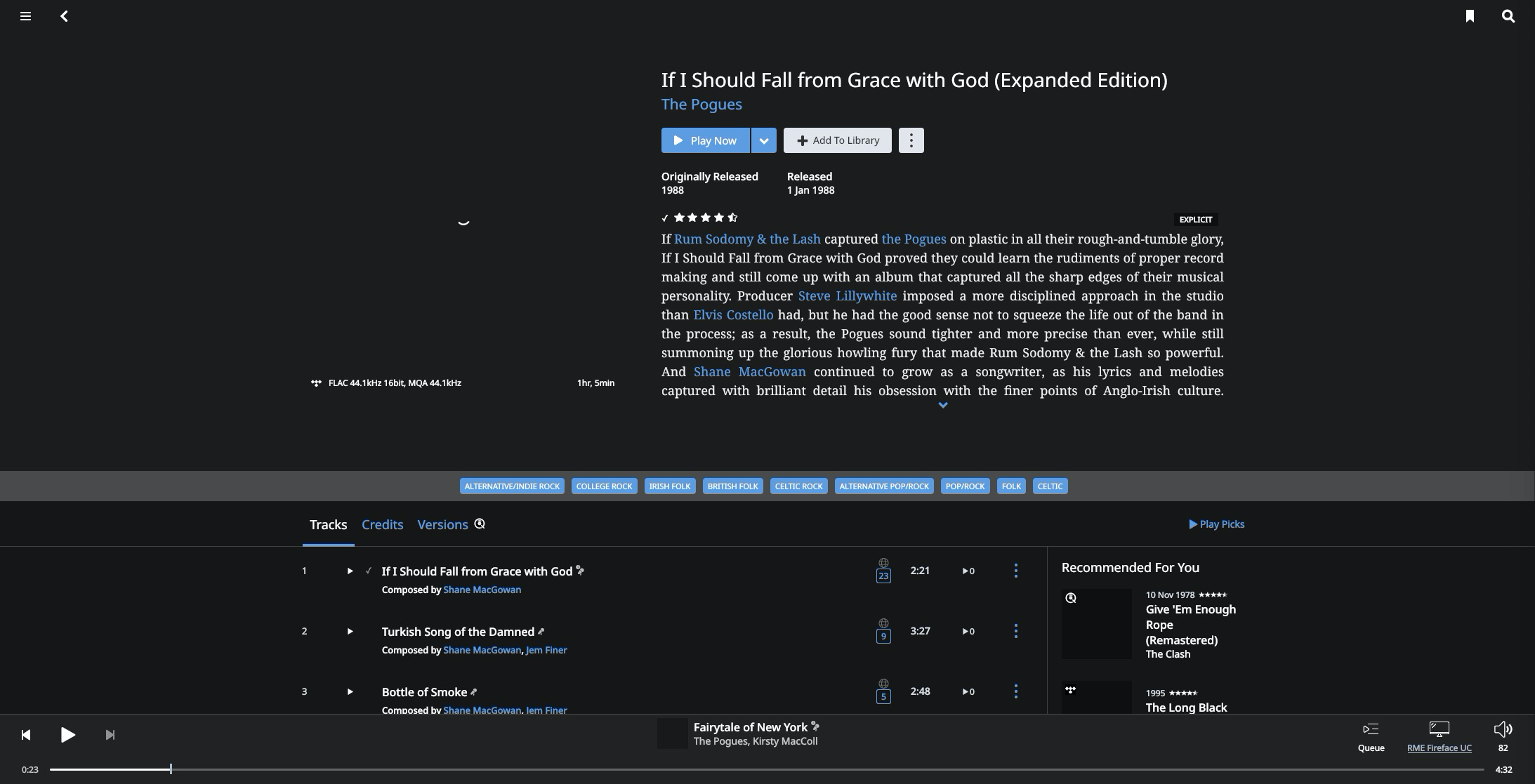
Task: Click play count icon for track 1
Action: tap(968, 571)
